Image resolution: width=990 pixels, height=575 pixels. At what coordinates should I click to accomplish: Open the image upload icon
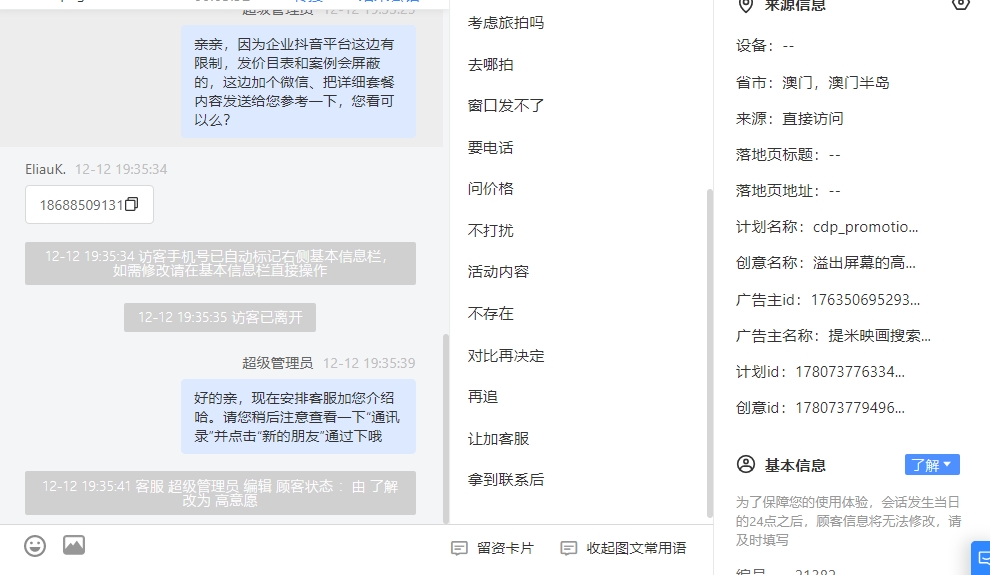74,545
